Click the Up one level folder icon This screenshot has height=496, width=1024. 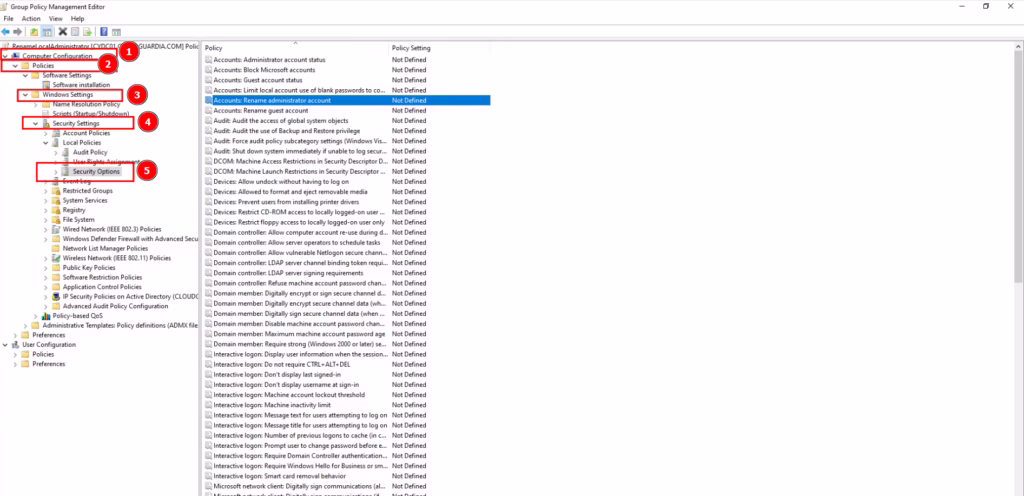(x=34, y=31)
